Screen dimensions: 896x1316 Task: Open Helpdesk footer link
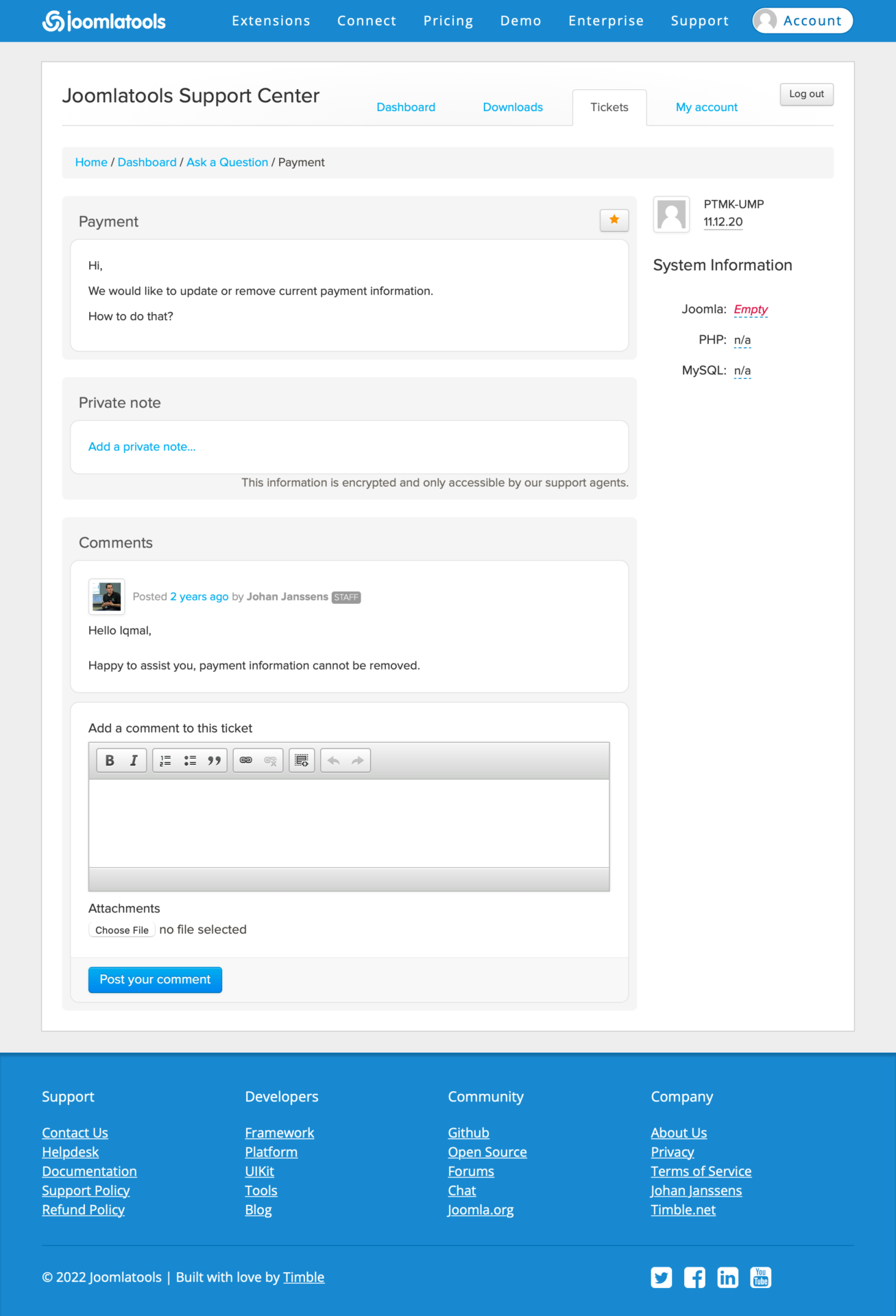(71, 1152)
